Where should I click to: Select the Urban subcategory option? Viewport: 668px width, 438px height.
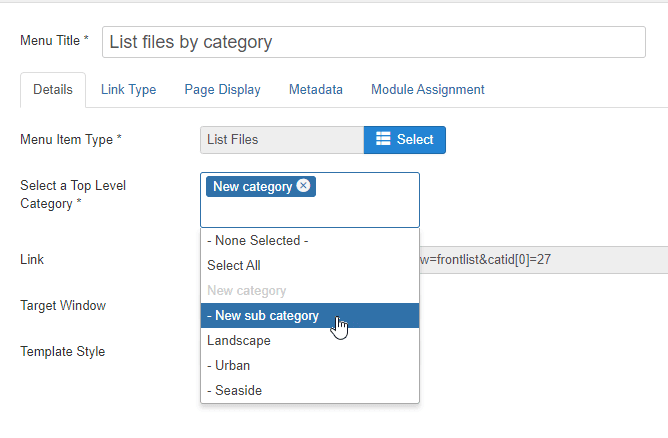click(x=229, y=366)
